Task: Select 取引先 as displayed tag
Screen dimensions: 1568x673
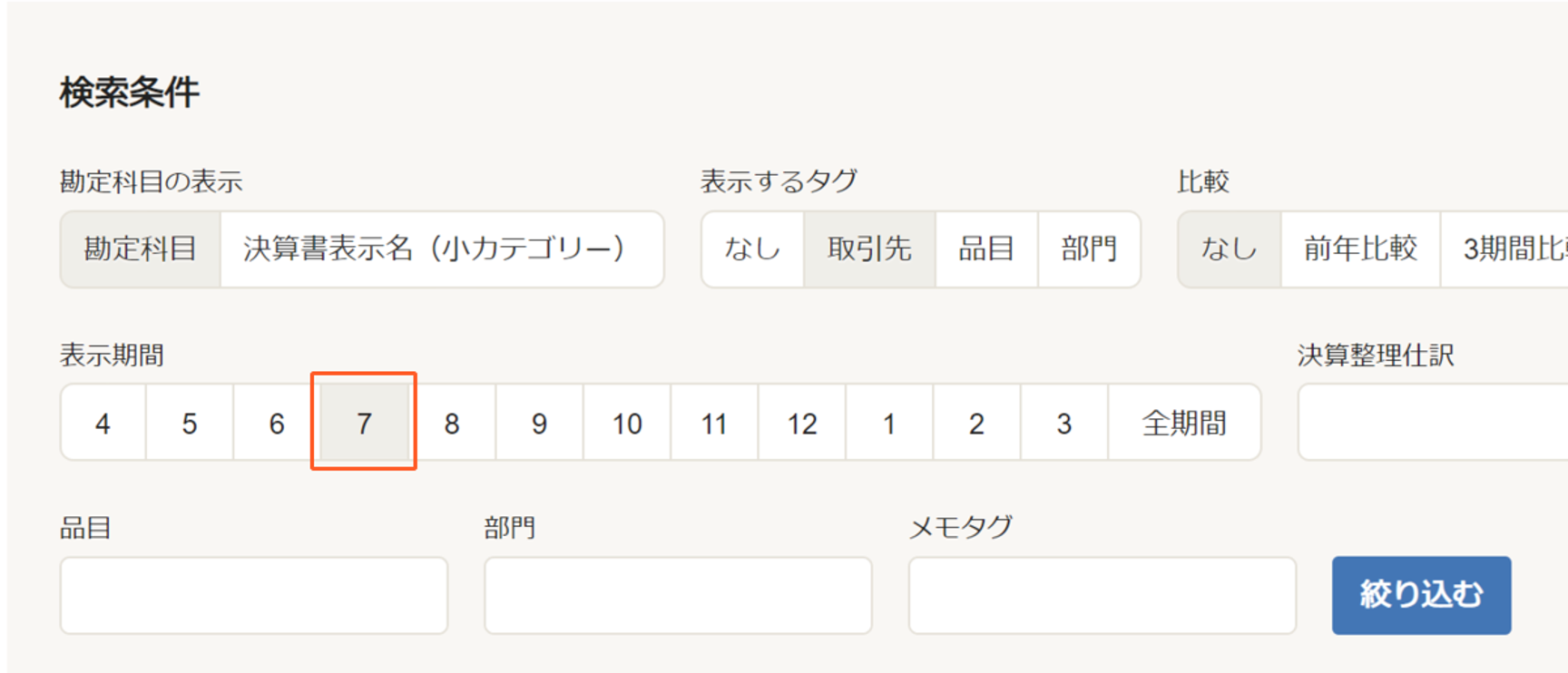Action: coord(869,249)
